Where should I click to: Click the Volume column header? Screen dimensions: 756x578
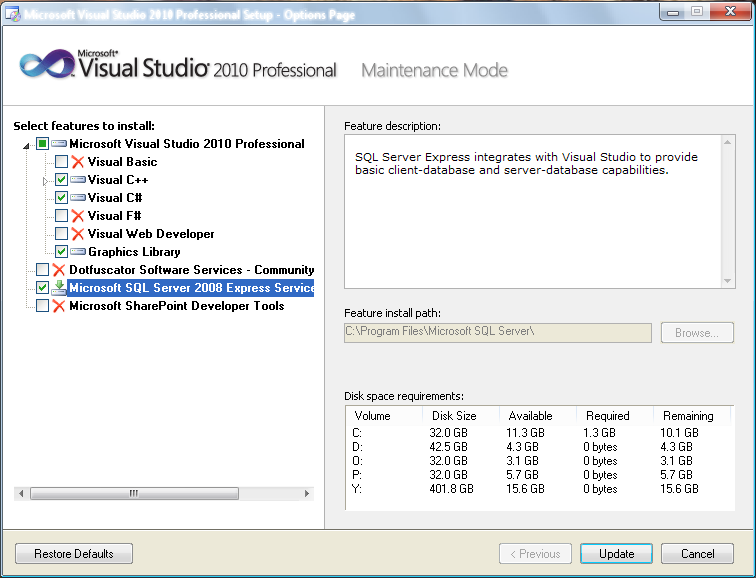click(x=384, y=416)
